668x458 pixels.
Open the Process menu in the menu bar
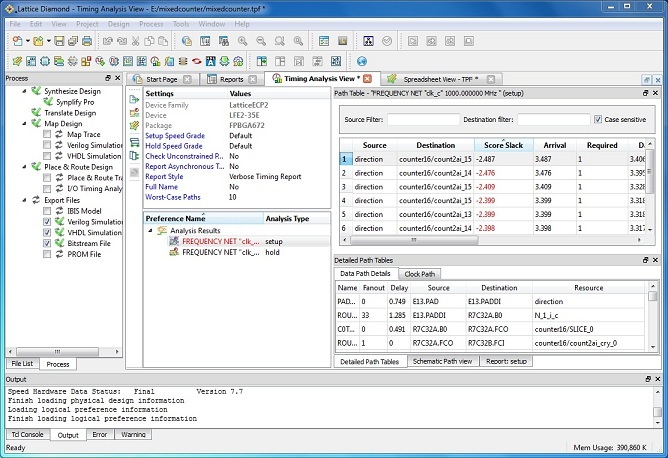[x=151, y=22]
